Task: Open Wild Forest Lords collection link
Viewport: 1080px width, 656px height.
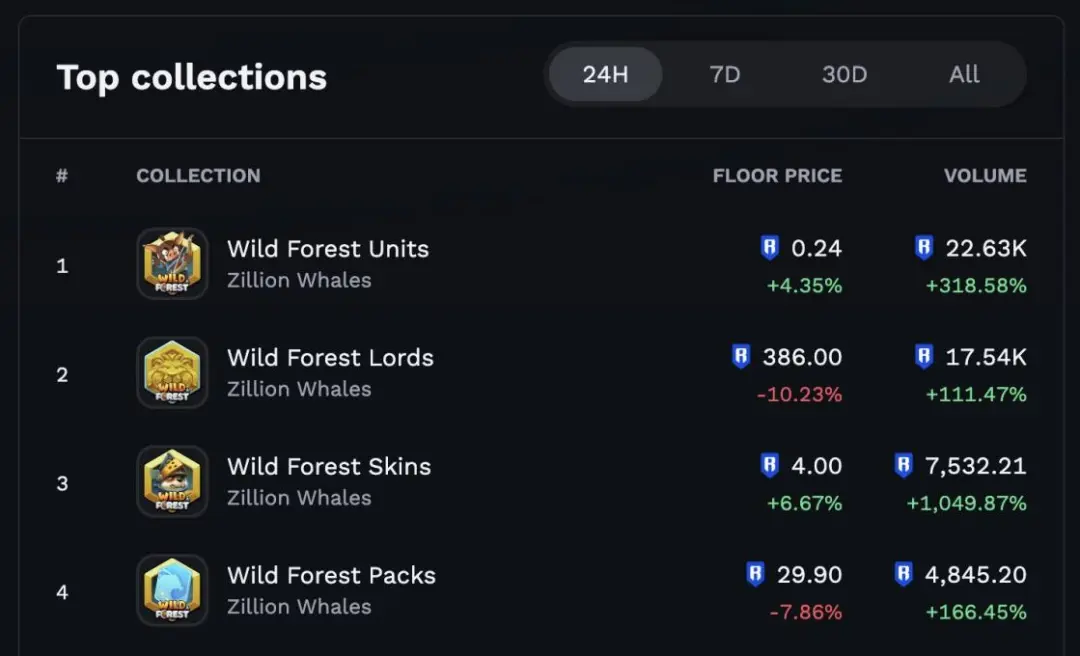Action: pos(331,358)
